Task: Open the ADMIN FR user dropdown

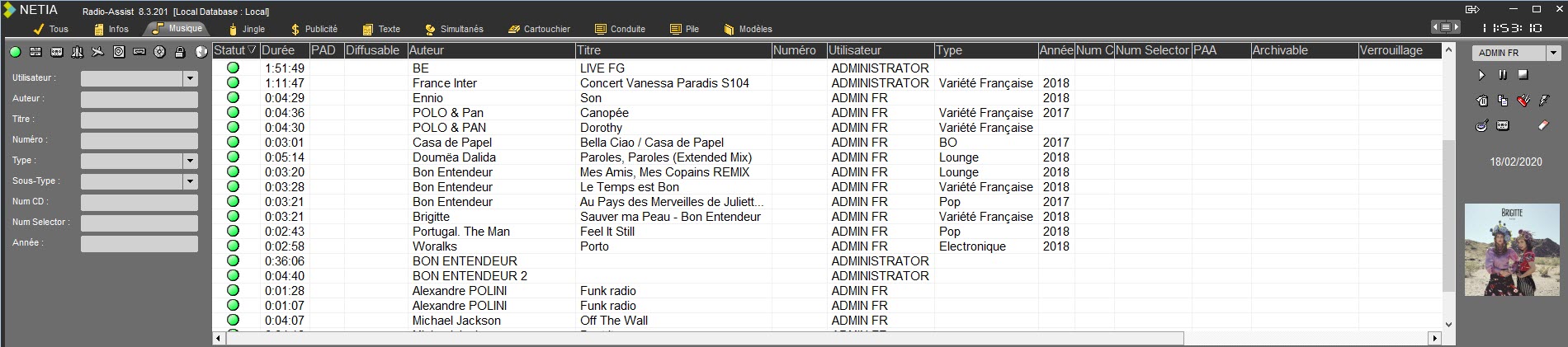Action: (1553, 53)
